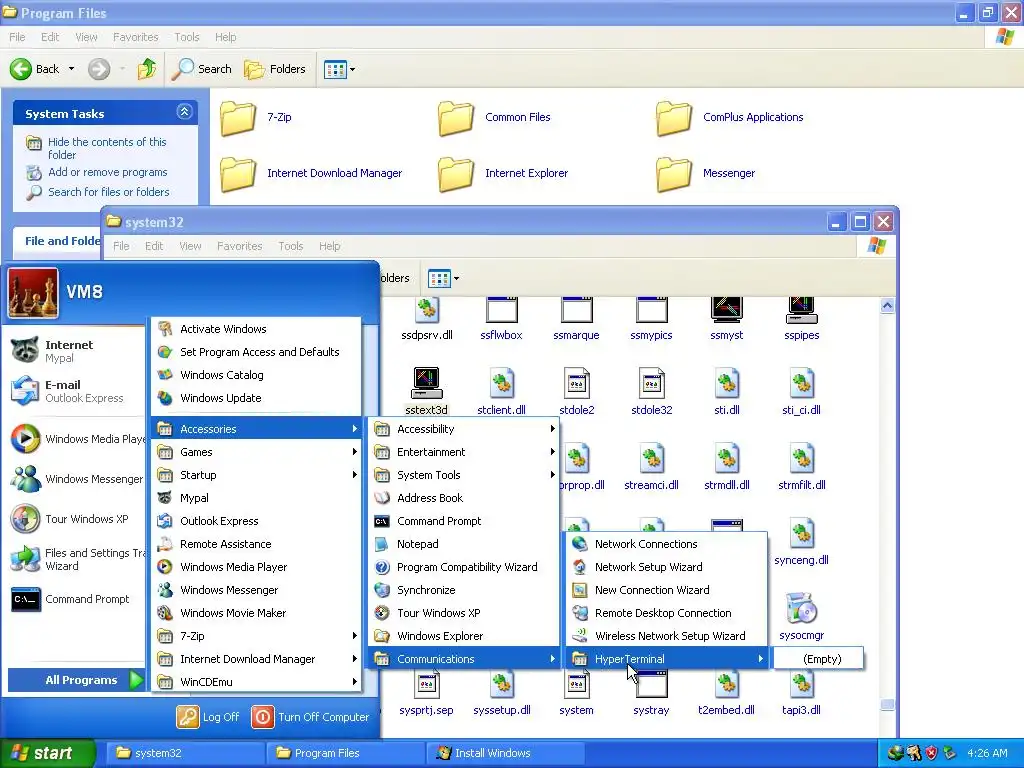The height and width of the screenshot is (768, 1024).
Task: Select the syssetup.dll file
Action: coord(502,683)
